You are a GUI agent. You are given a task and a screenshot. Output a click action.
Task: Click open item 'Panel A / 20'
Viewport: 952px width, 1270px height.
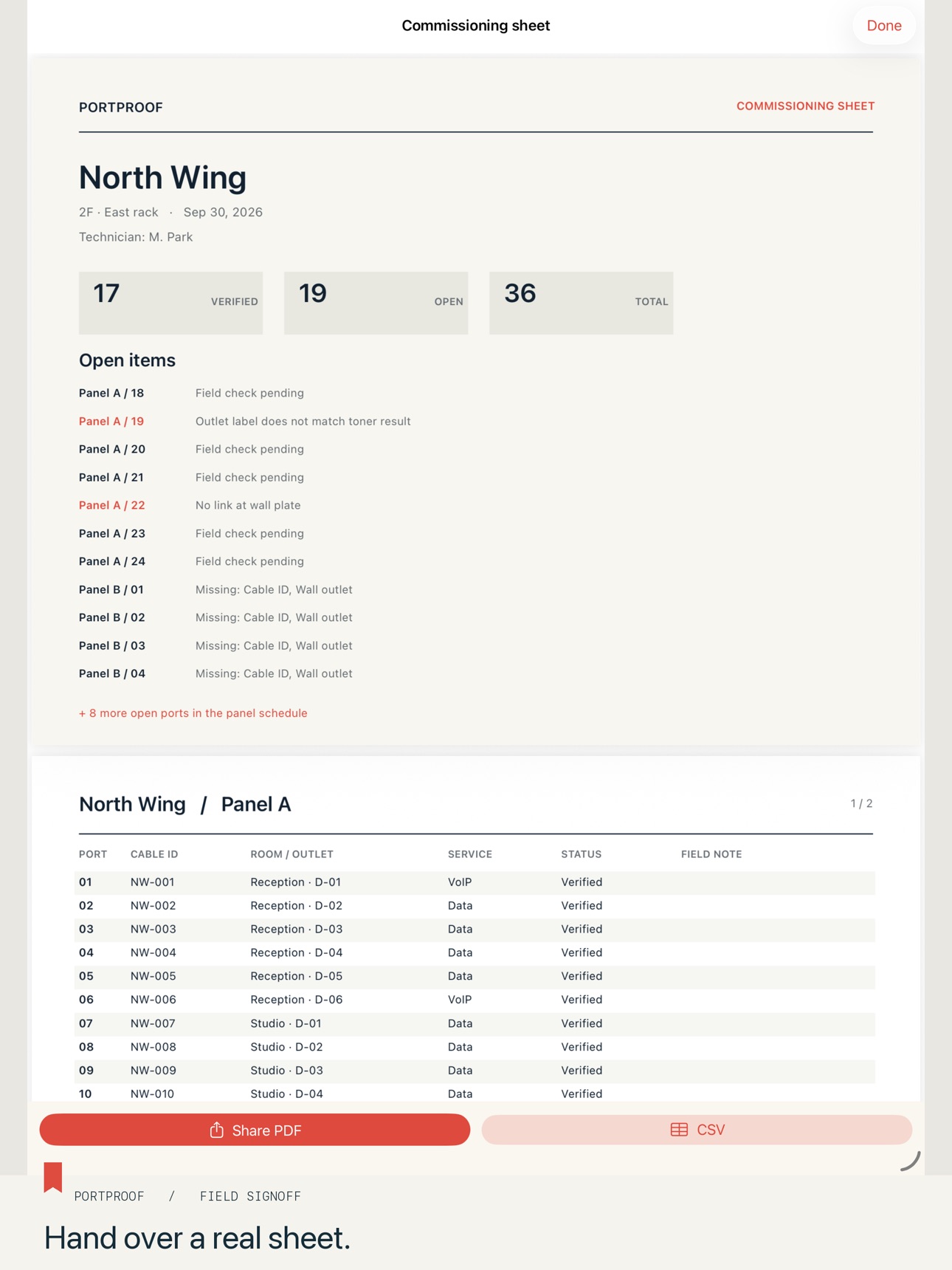click(112, 449)
